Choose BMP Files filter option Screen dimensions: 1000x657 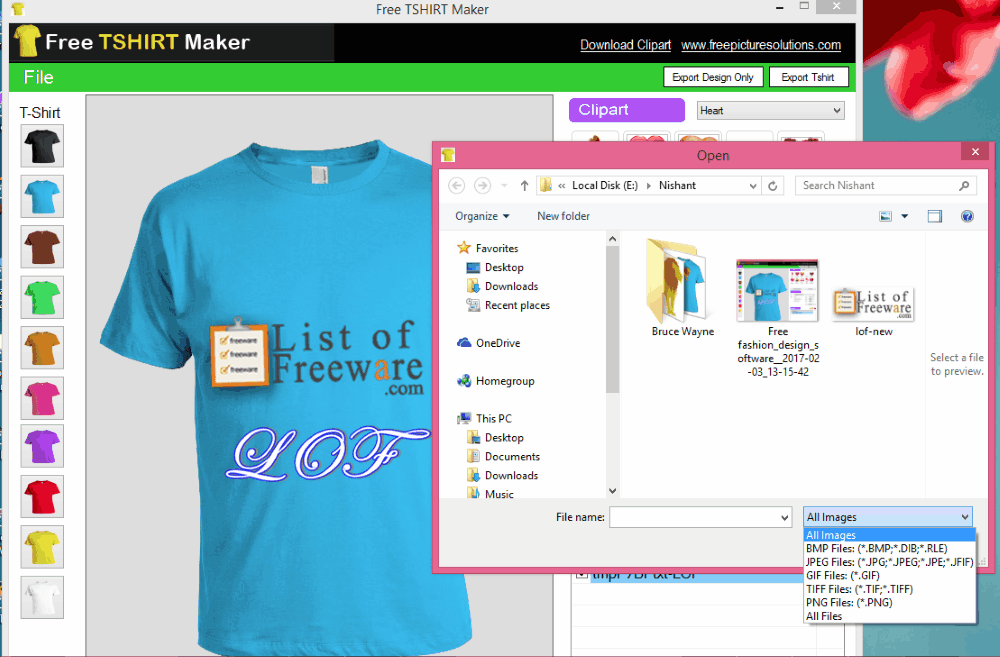tap(890, 549)
